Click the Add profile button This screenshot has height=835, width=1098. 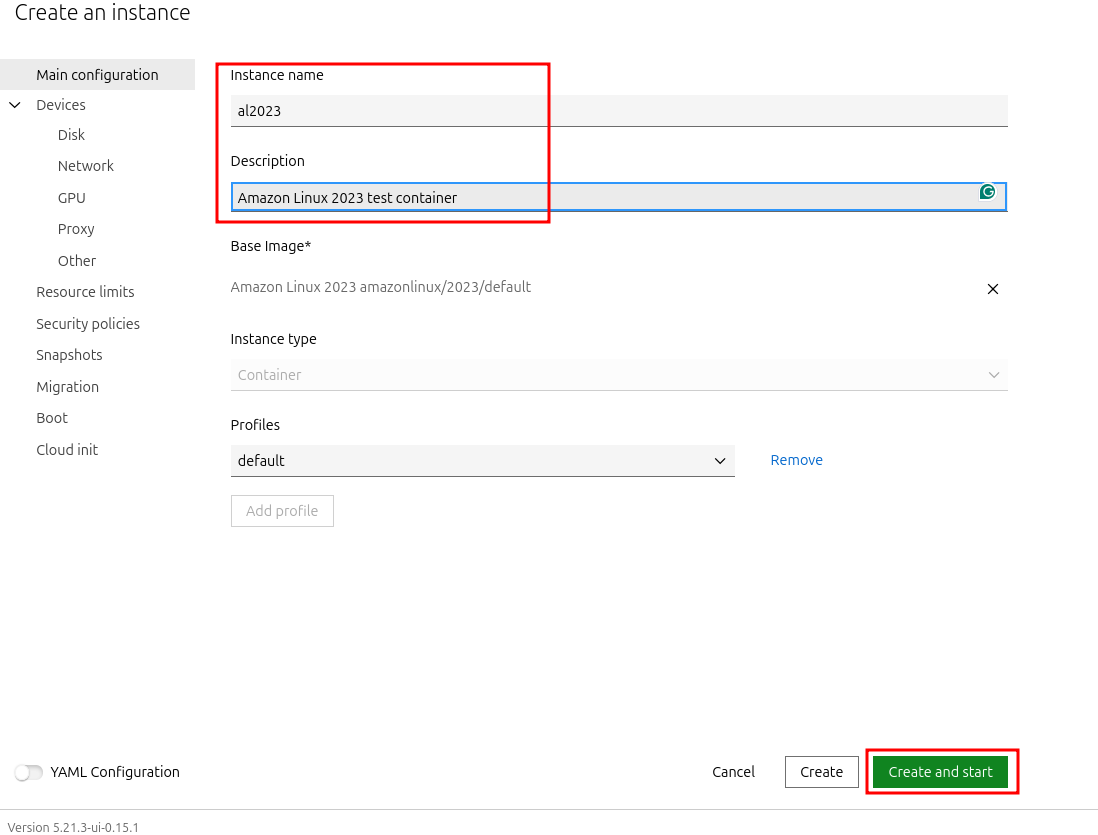[282, 511]
